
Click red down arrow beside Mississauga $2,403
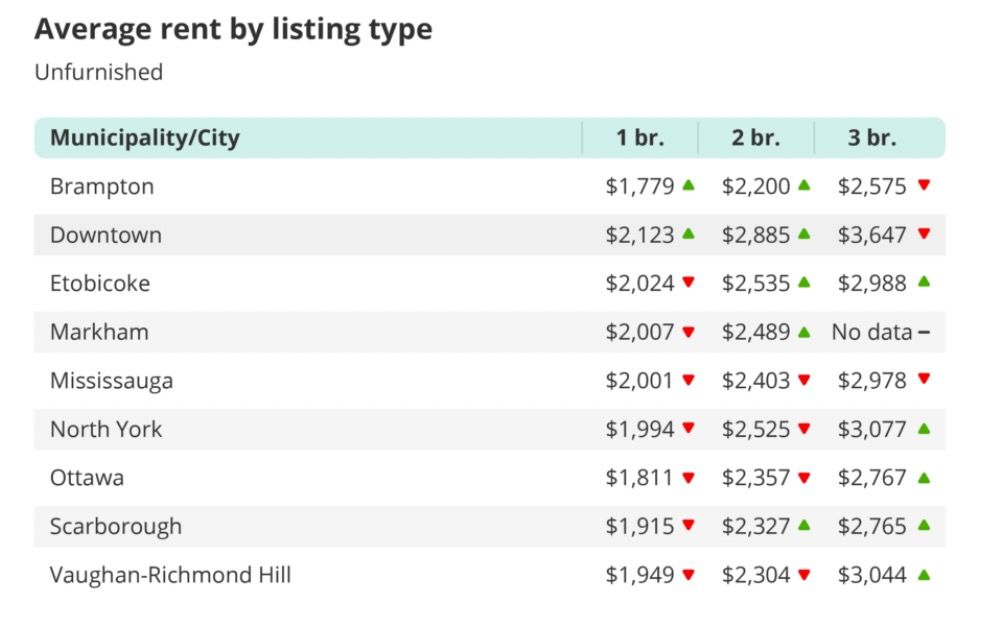click(804, 380)
